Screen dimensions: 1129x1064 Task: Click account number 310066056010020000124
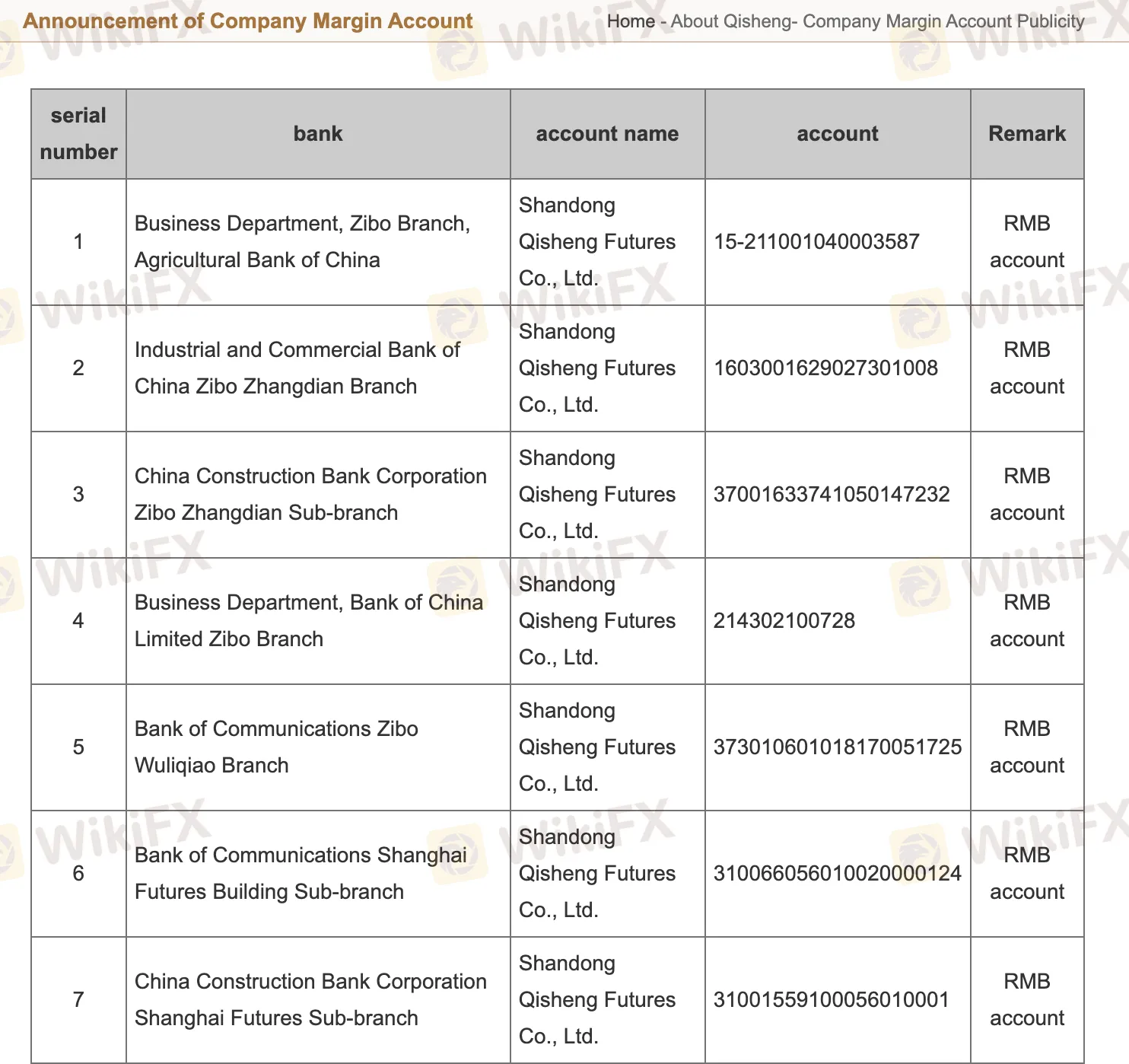pos(837,874)
